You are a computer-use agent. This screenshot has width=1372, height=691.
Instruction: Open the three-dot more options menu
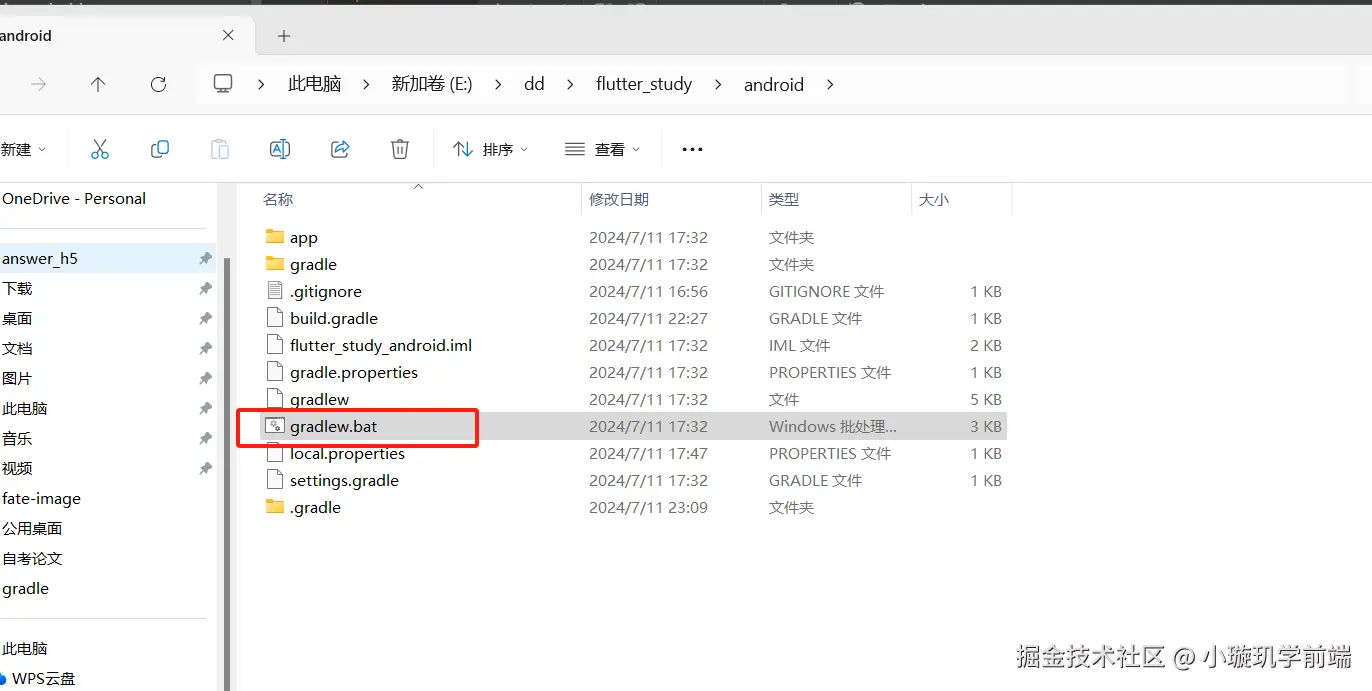[x=692, y=149]
